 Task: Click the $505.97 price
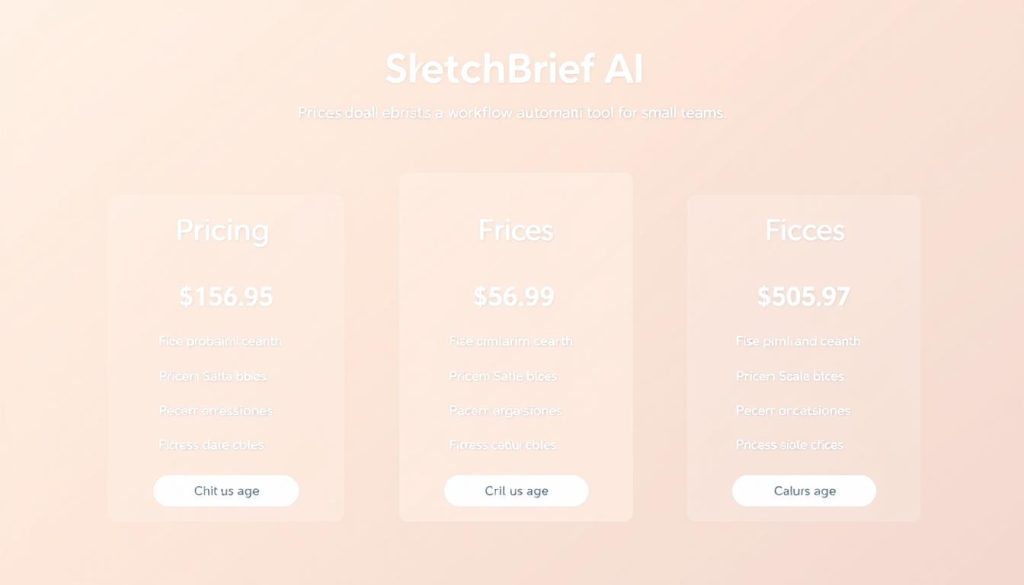coord(804,296)
